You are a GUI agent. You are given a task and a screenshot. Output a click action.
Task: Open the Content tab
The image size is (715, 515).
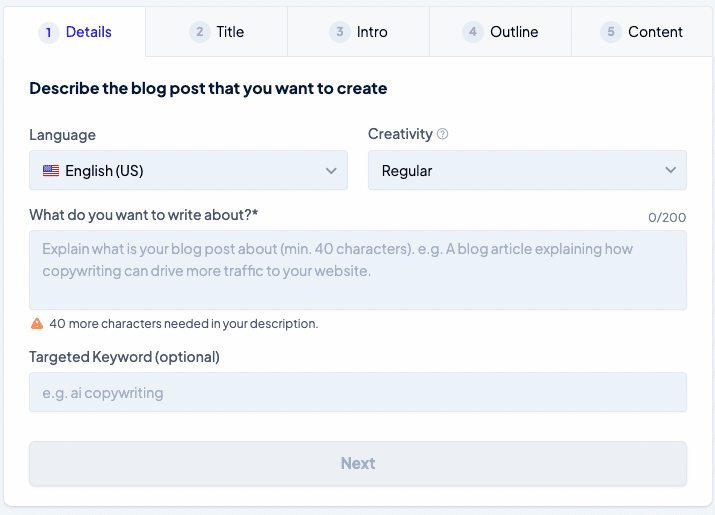642,32
